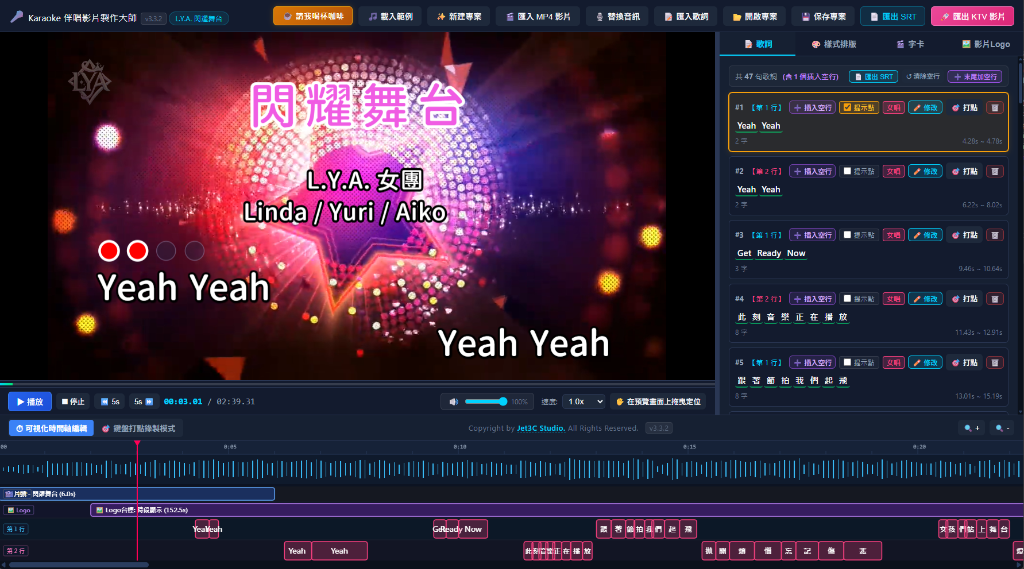The image size is (1024, 569).
Task: Click 匯入 MP4 影片 import button
Action: tap(538, 16)
